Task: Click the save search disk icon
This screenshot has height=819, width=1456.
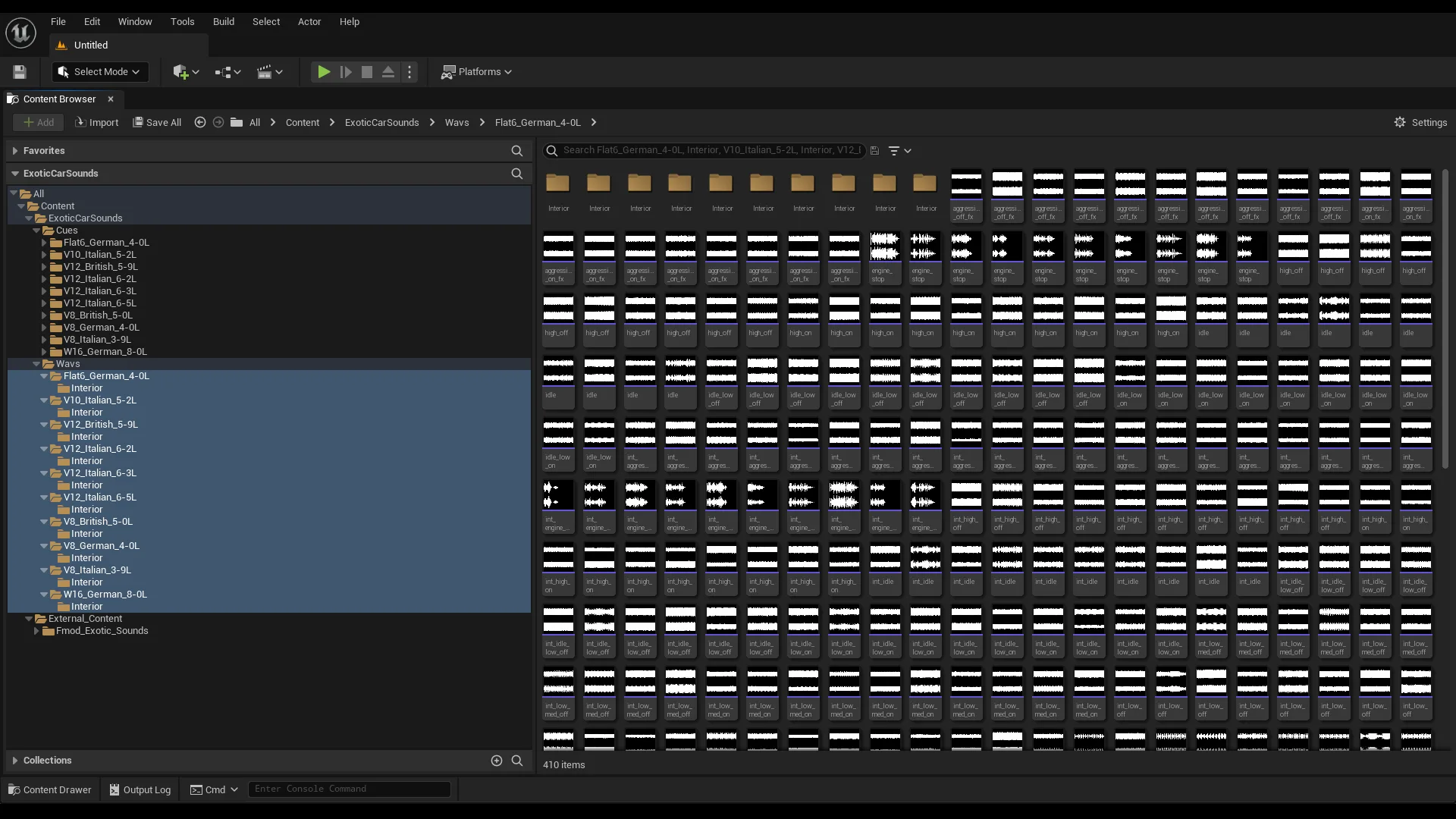Action: pyautogui.click(x=874, y=151)
